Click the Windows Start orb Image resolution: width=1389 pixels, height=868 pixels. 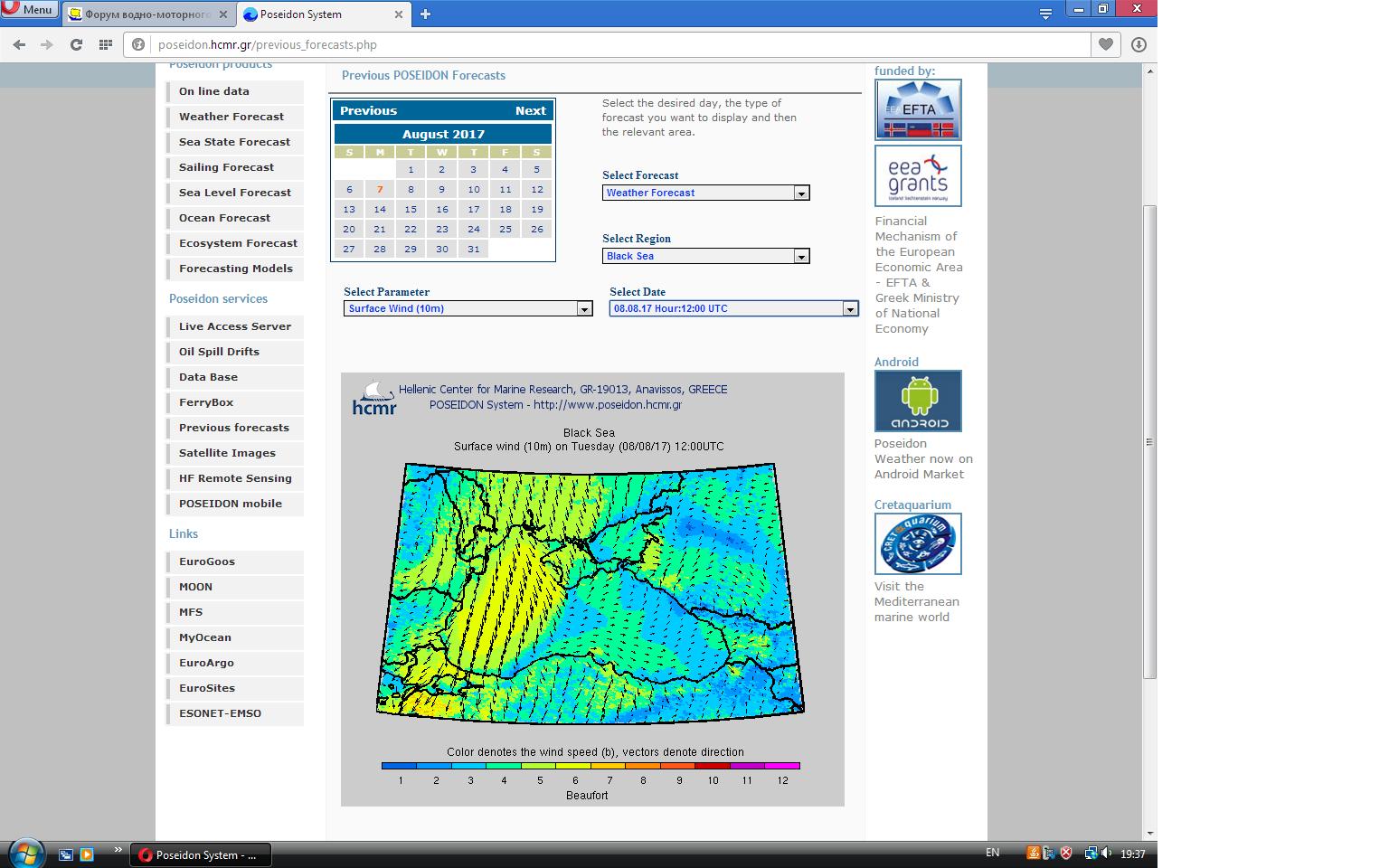point(24,852)
